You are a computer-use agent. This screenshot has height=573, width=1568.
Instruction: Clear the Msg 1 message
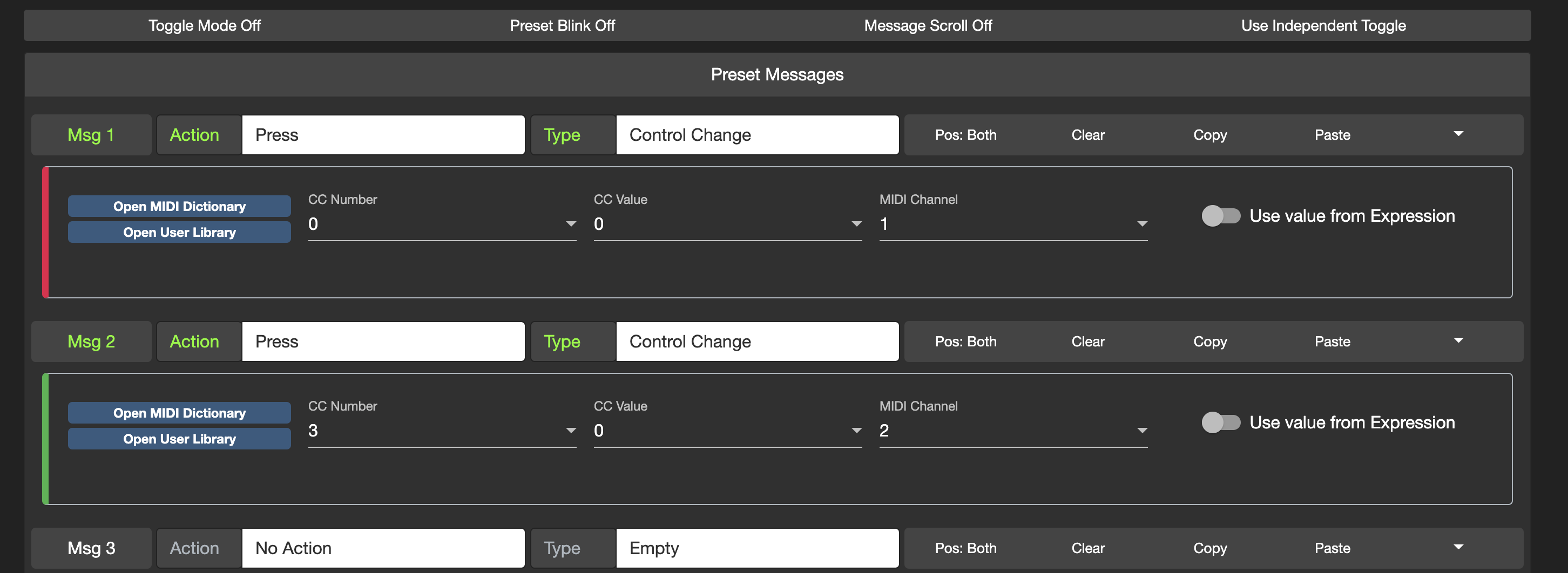point(1088,135)
